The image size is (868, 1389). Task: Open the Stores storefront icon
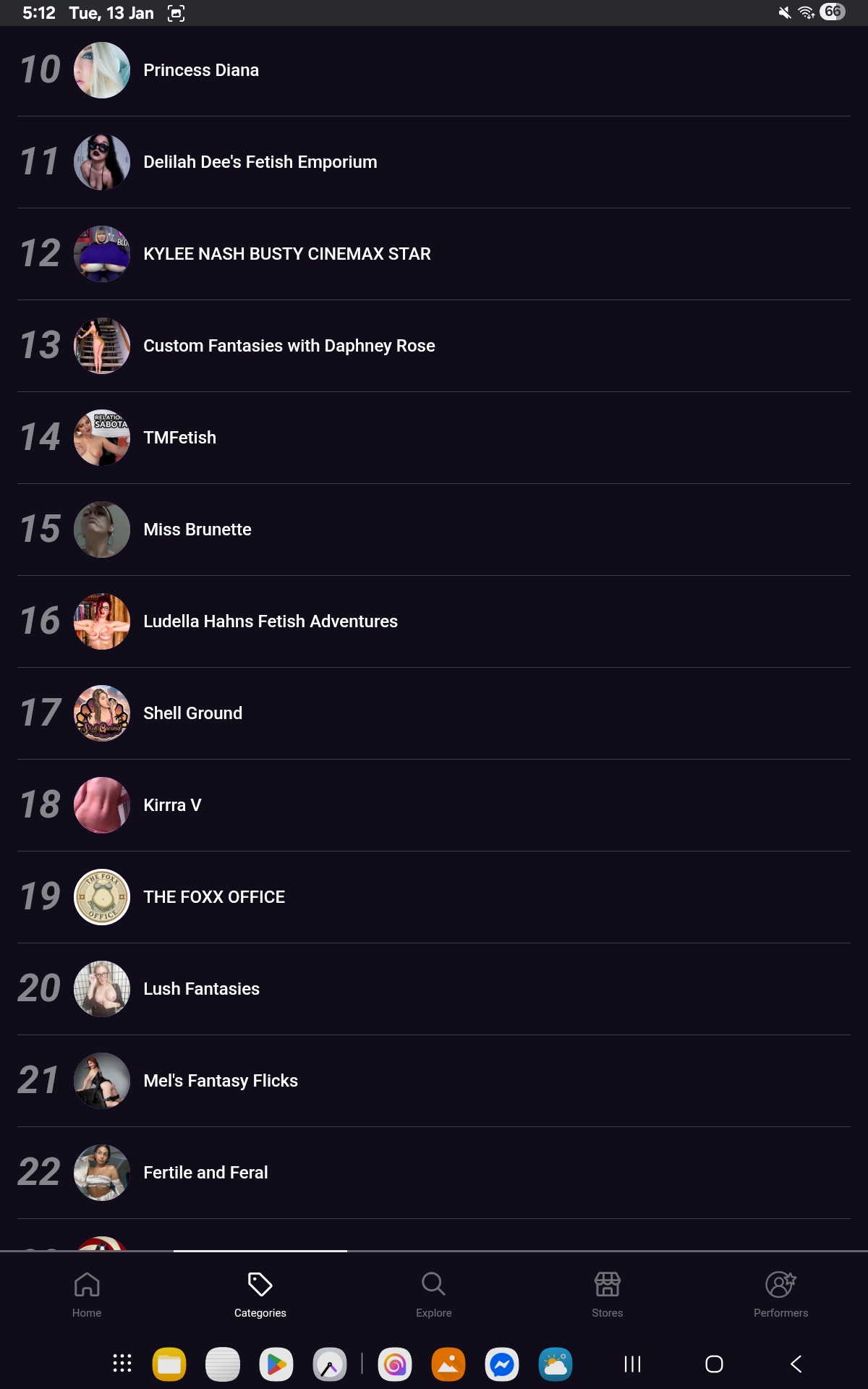click(x=607, y=1285)
